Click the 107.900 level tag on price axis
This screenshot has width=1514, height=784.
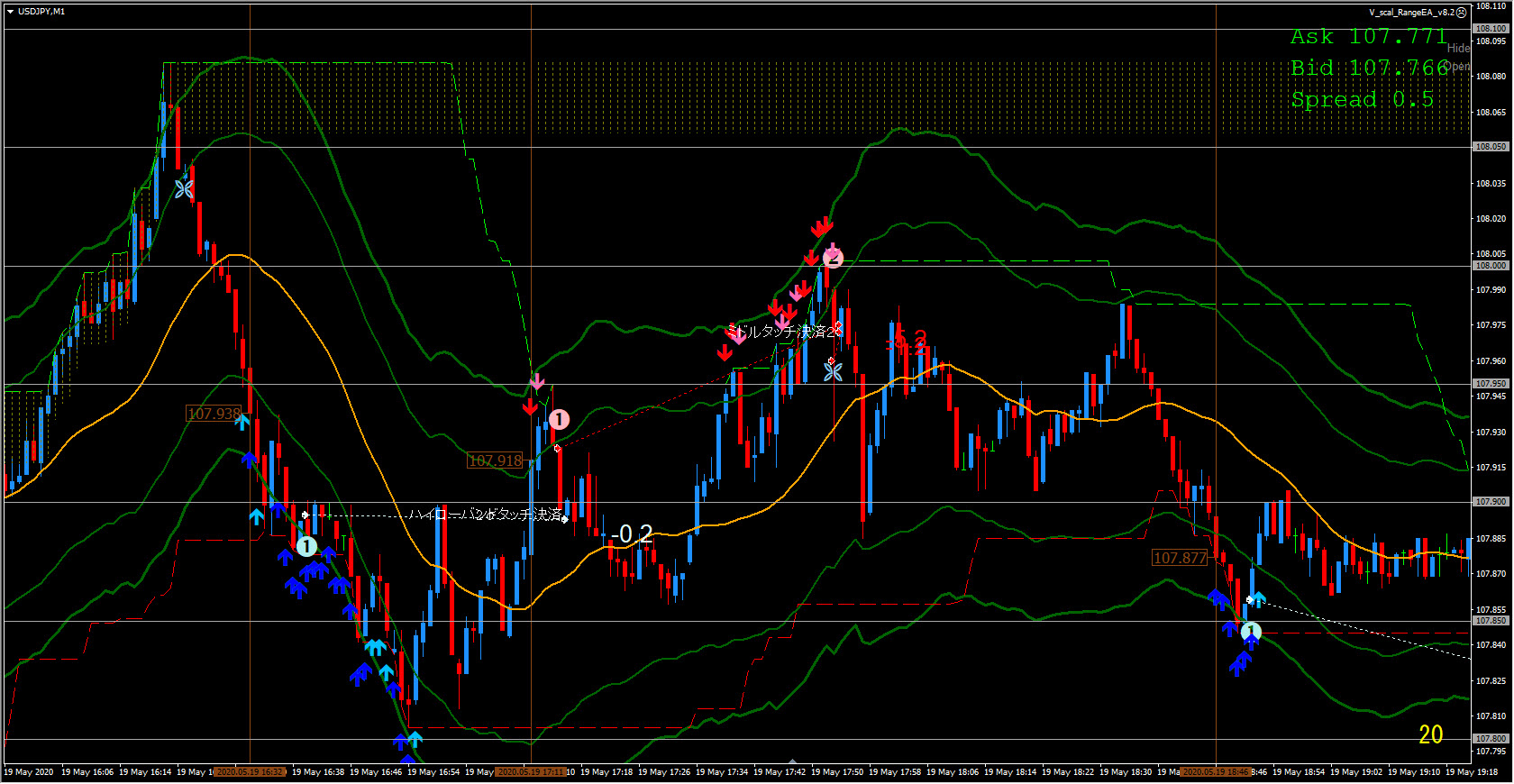pyautogui.click(x=1491, y=502)
